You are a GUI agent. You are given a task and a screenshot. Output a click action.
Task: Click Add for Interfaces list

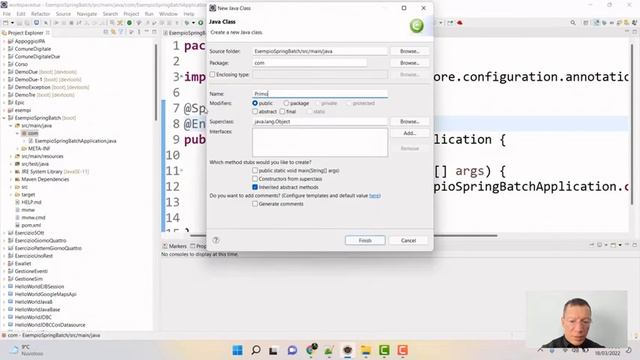(409, 133)
